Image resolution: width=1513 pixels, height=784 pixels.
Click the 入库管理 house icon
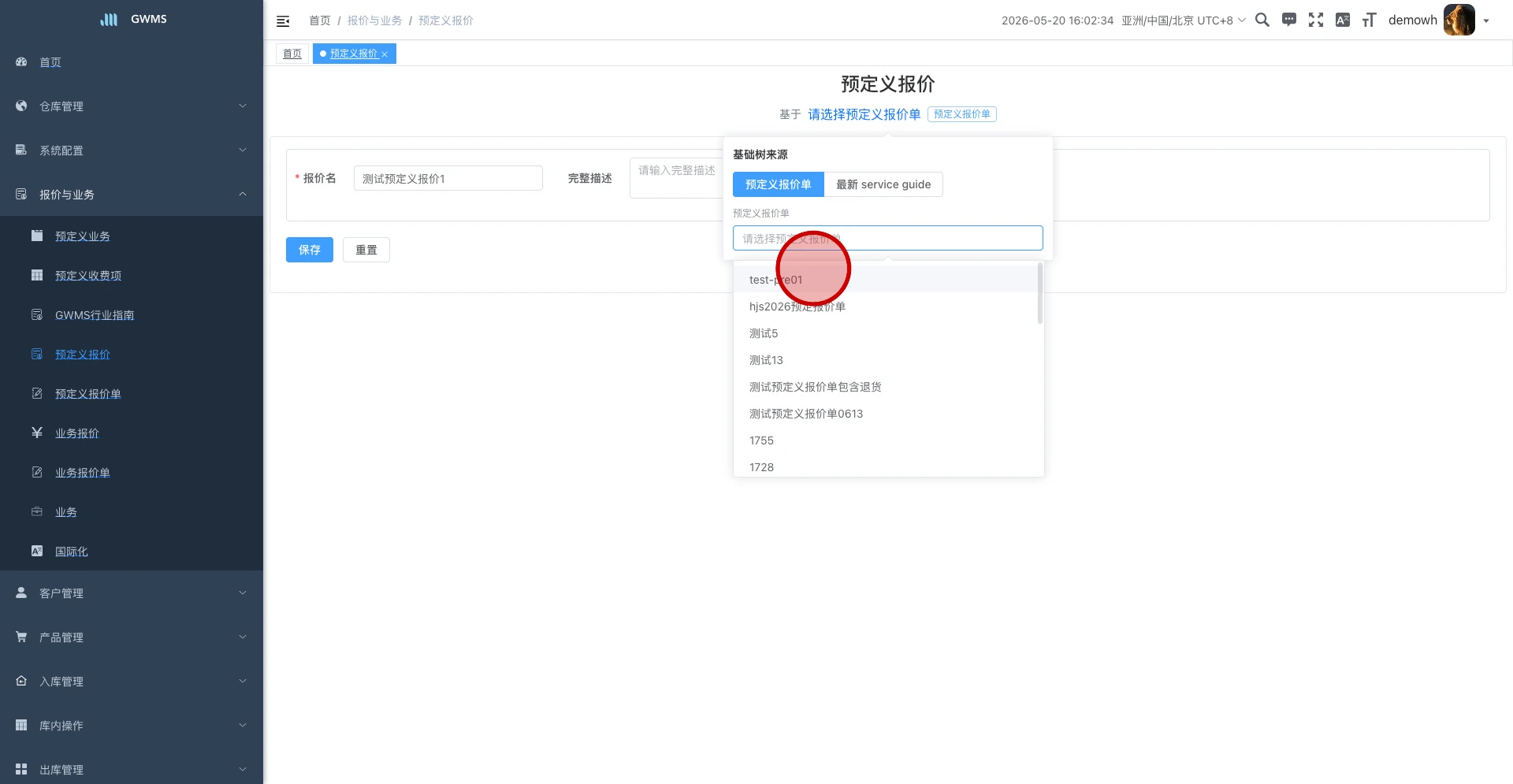[x=21, y=681]
